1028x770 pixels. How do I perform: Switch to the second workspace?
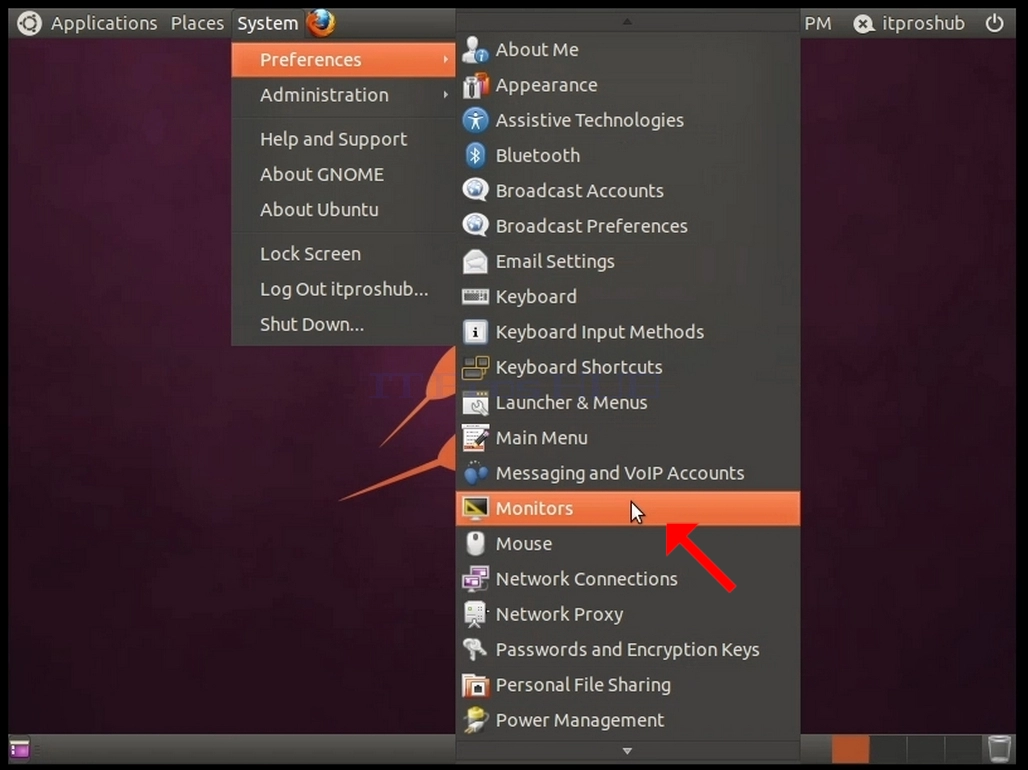tap(888, 748)
